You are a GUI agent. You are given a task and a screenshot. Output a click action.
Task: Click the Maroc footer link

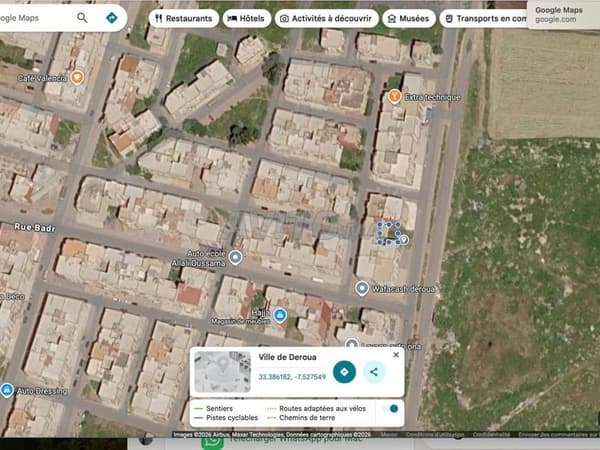(389, 435)
